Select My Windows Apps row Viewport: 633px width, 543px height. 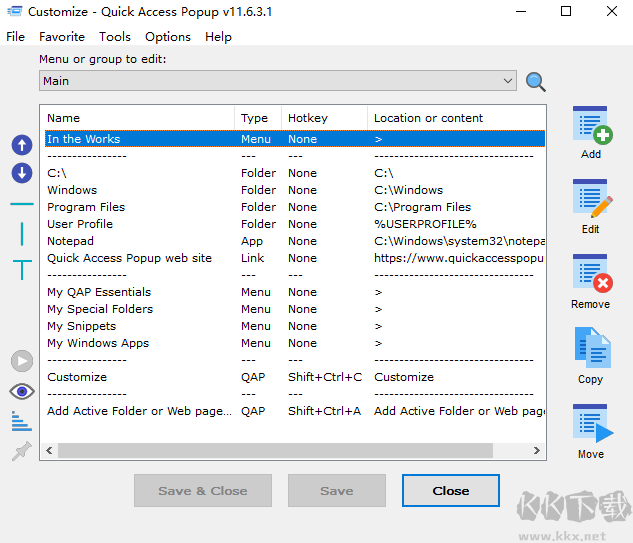coord(295,343)
